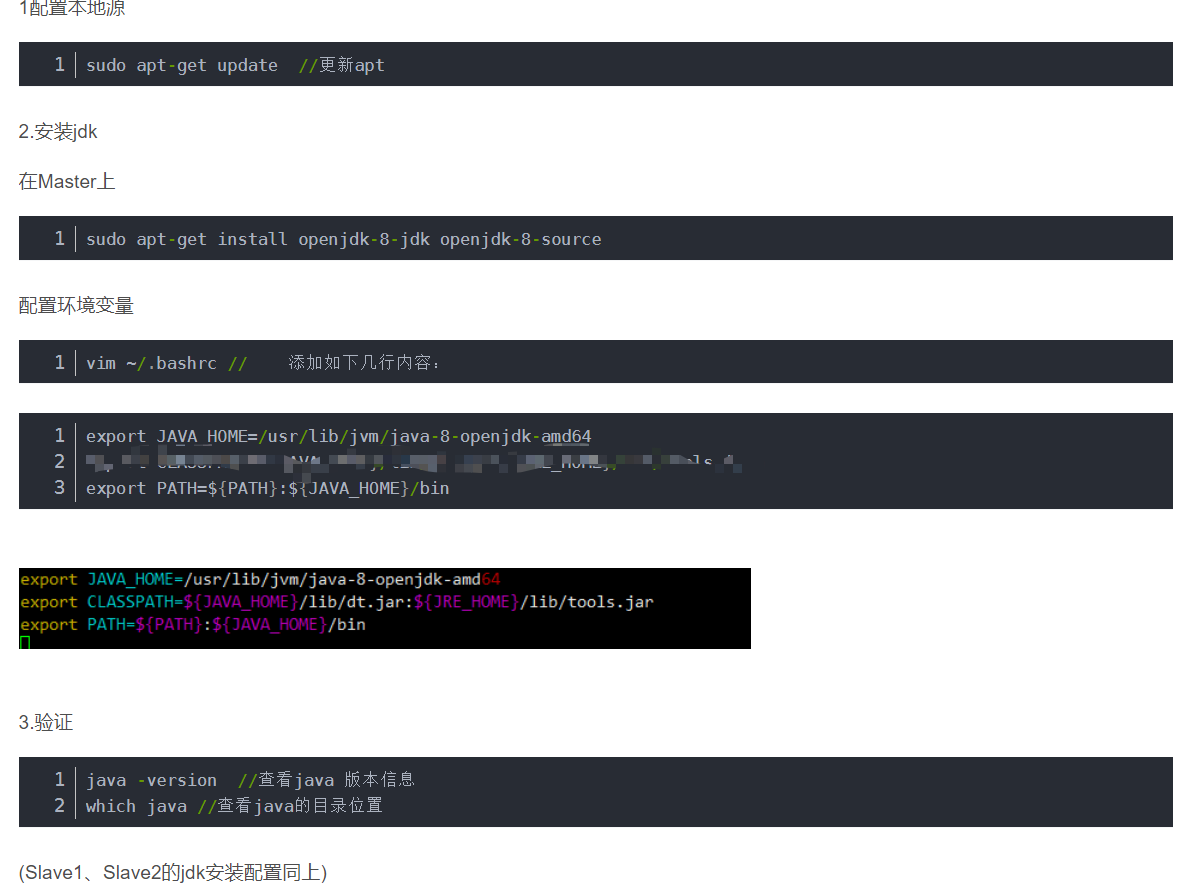The image size is (1196, 893).
Task: Click the '//查看java的目录位置' comment
Action: tap(291, 805)
